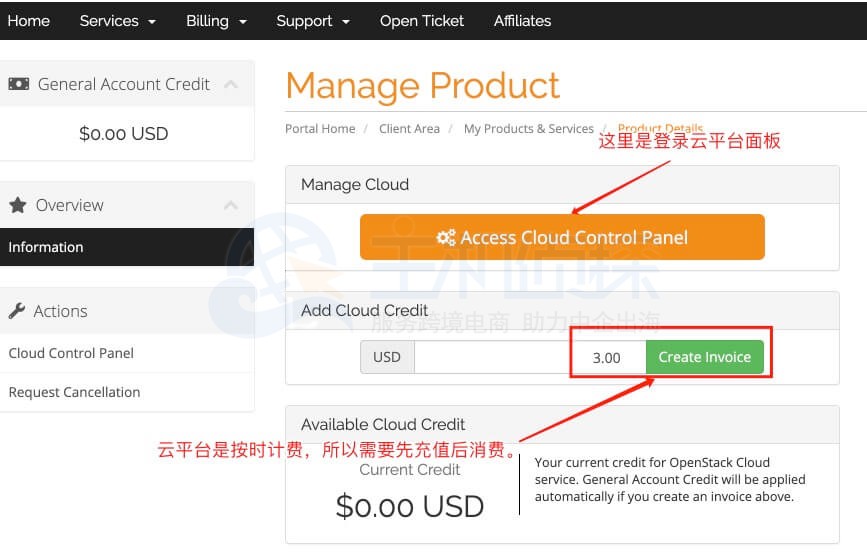The width and height of the screenshot is (867, 557).
Task: Select Open Ticket in the top navigation
Action: 421,20
